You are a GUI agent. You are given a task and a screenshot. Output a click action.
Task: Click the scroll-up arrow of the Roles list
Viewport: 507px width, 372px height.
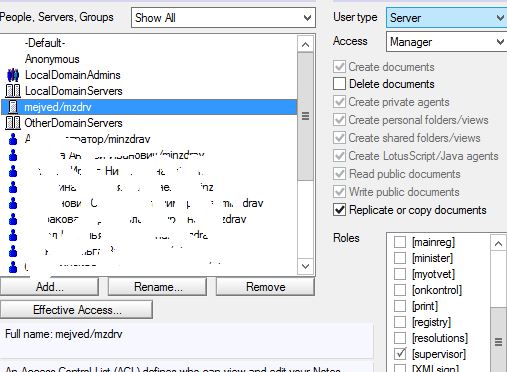(498, 243)
